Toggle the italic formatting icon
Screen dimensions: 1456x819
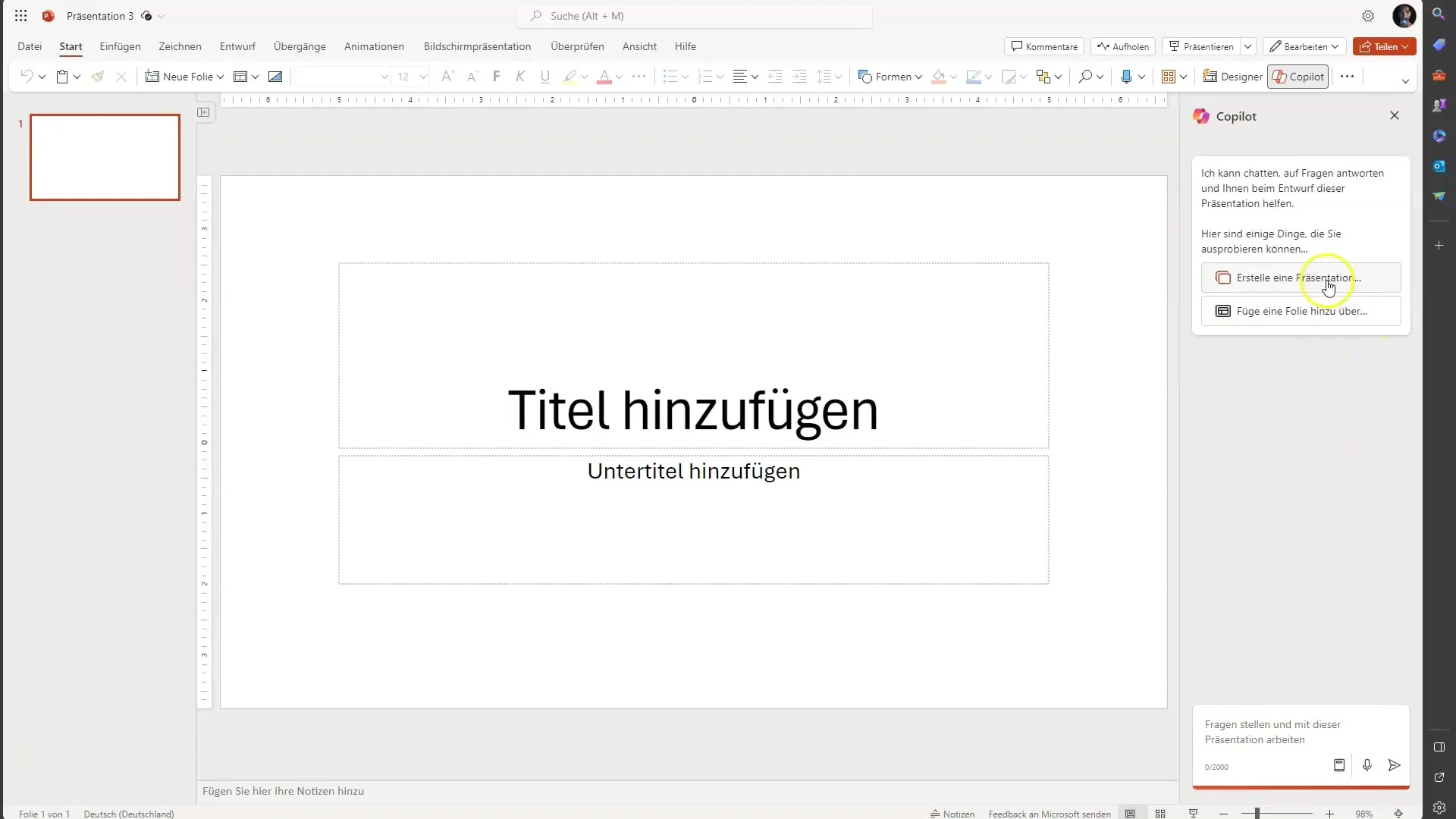coord(520,77)
